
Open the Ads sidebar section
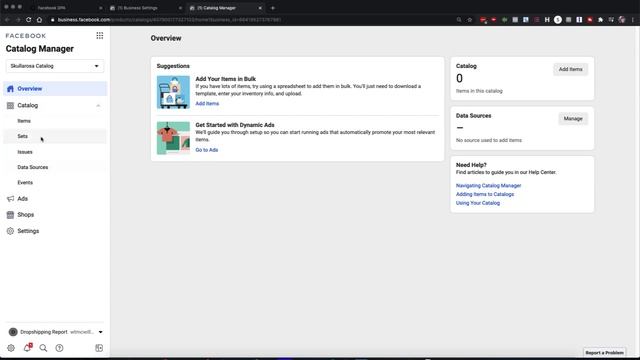point(22,199)
